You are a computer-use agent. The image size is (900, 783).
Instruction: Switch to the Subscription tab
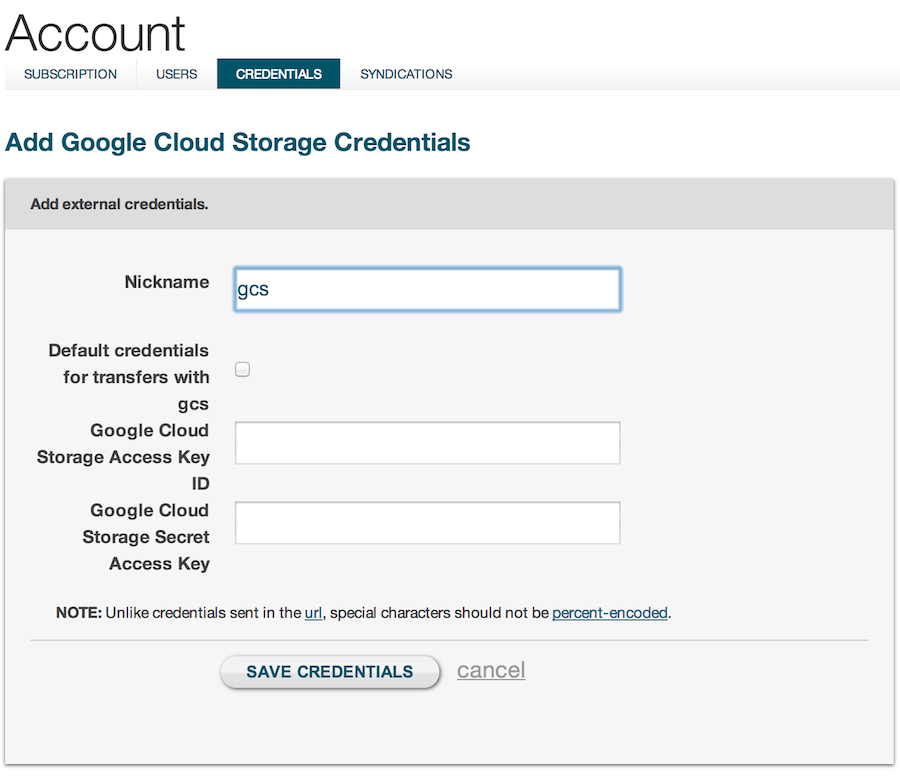(69, 73)
